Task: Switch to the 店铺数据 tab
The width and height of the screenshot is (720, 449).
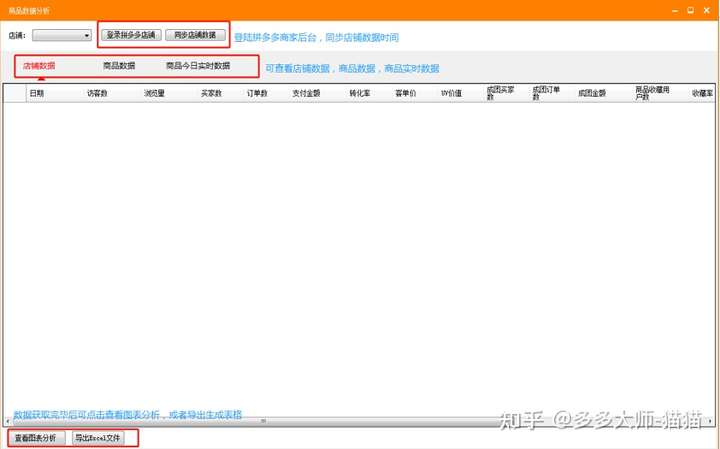Action: [x=39, y=66]
